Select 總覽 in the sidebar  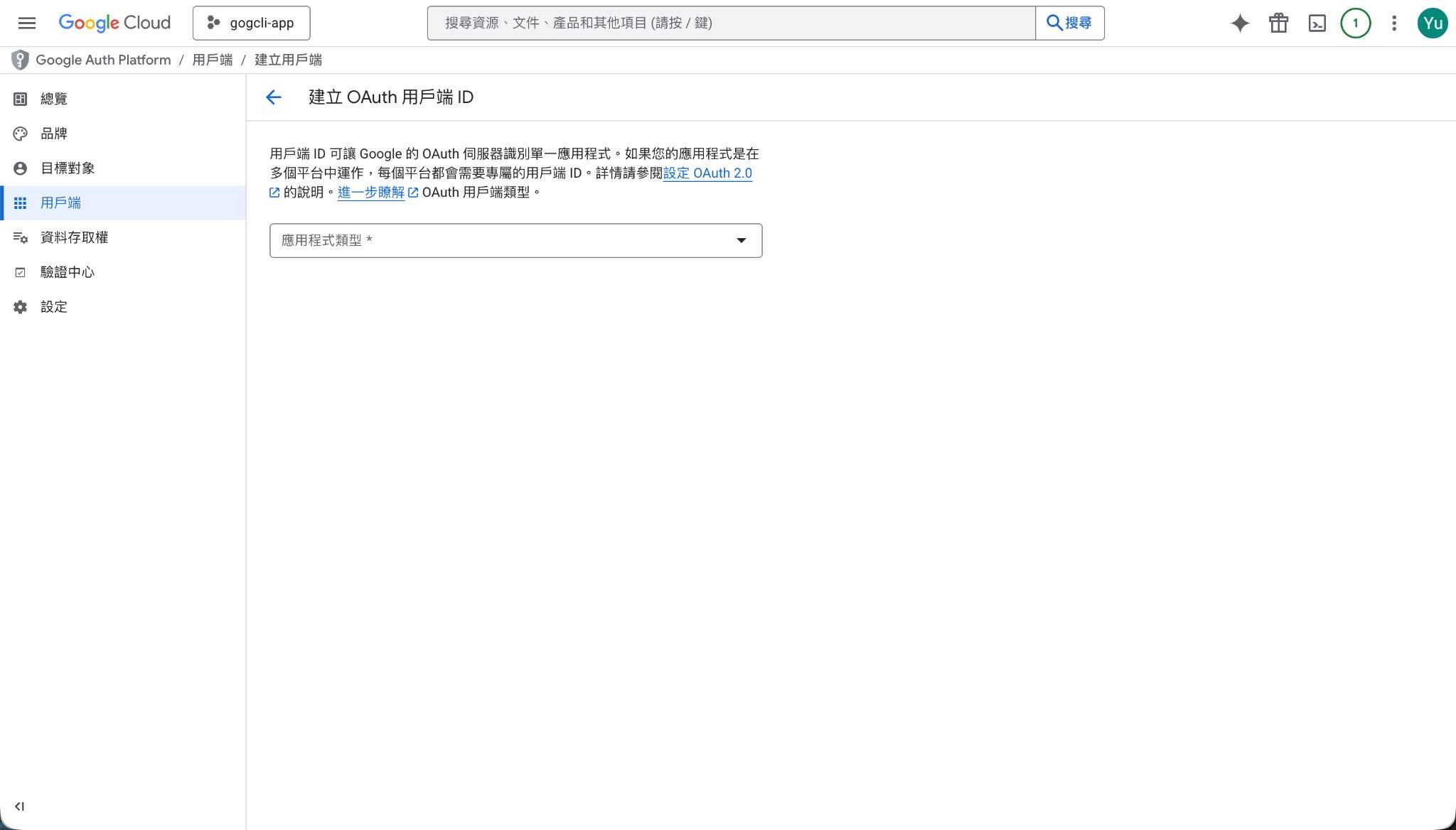[x=54, y=99]
